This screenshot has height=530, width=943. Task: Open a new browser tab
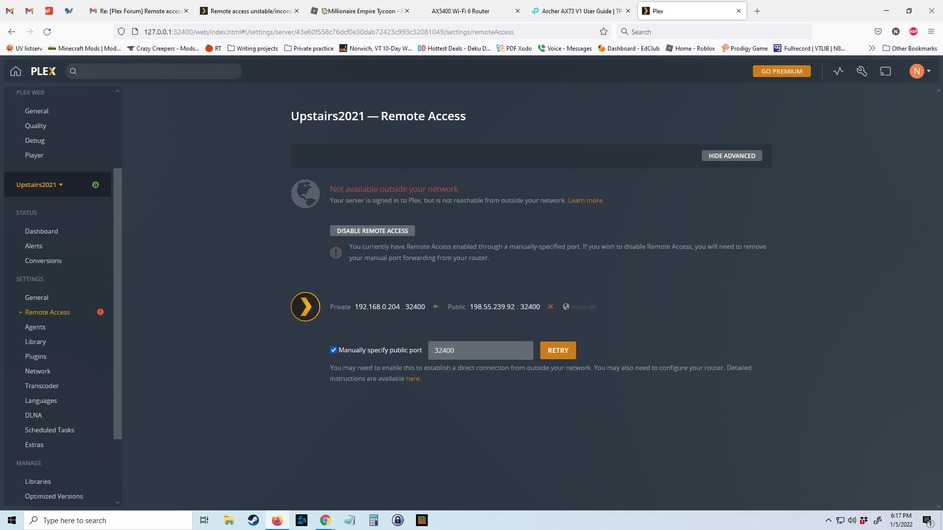[757, 11]
